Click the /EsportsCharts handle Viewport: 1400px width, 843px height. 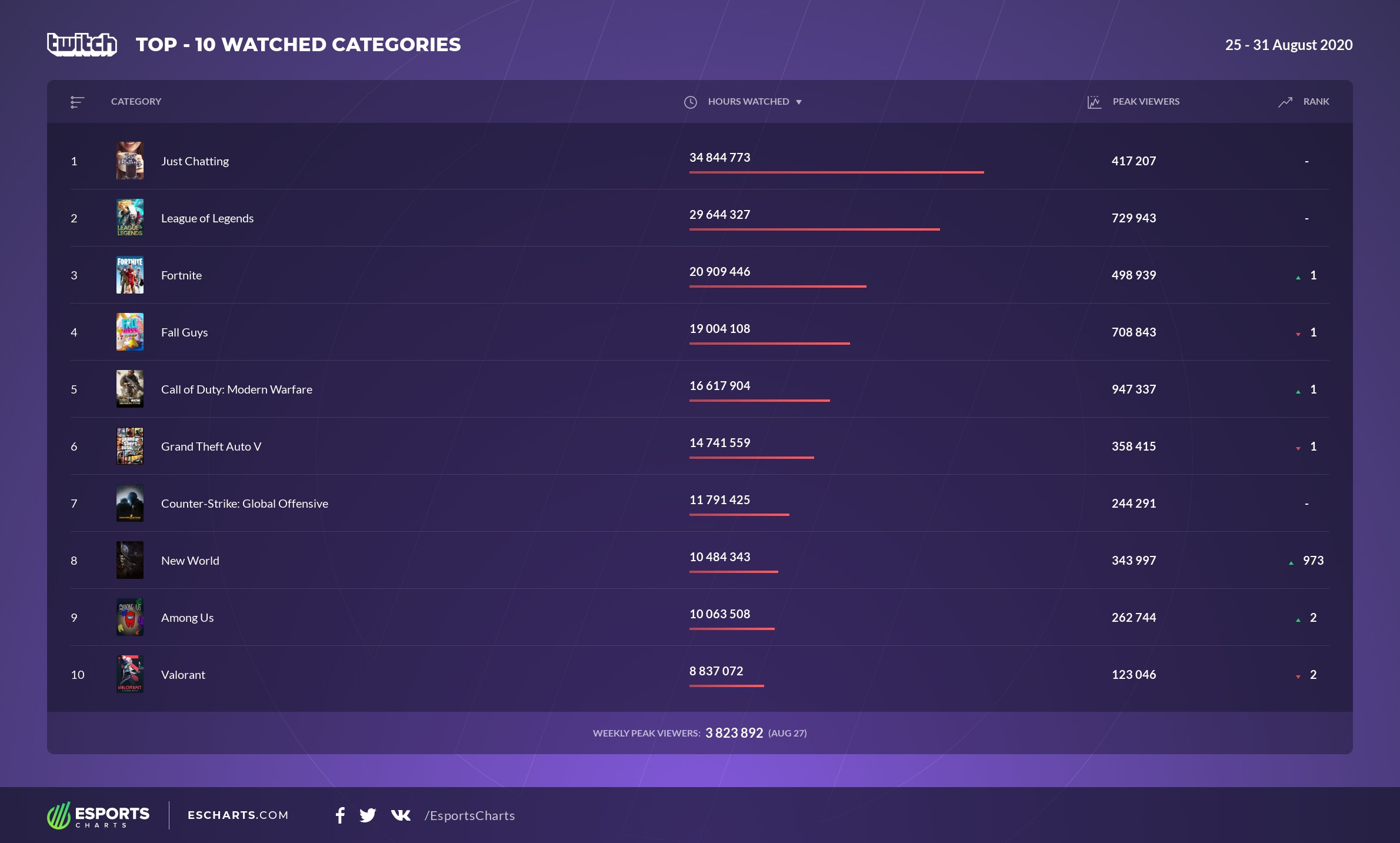point(469,816)
